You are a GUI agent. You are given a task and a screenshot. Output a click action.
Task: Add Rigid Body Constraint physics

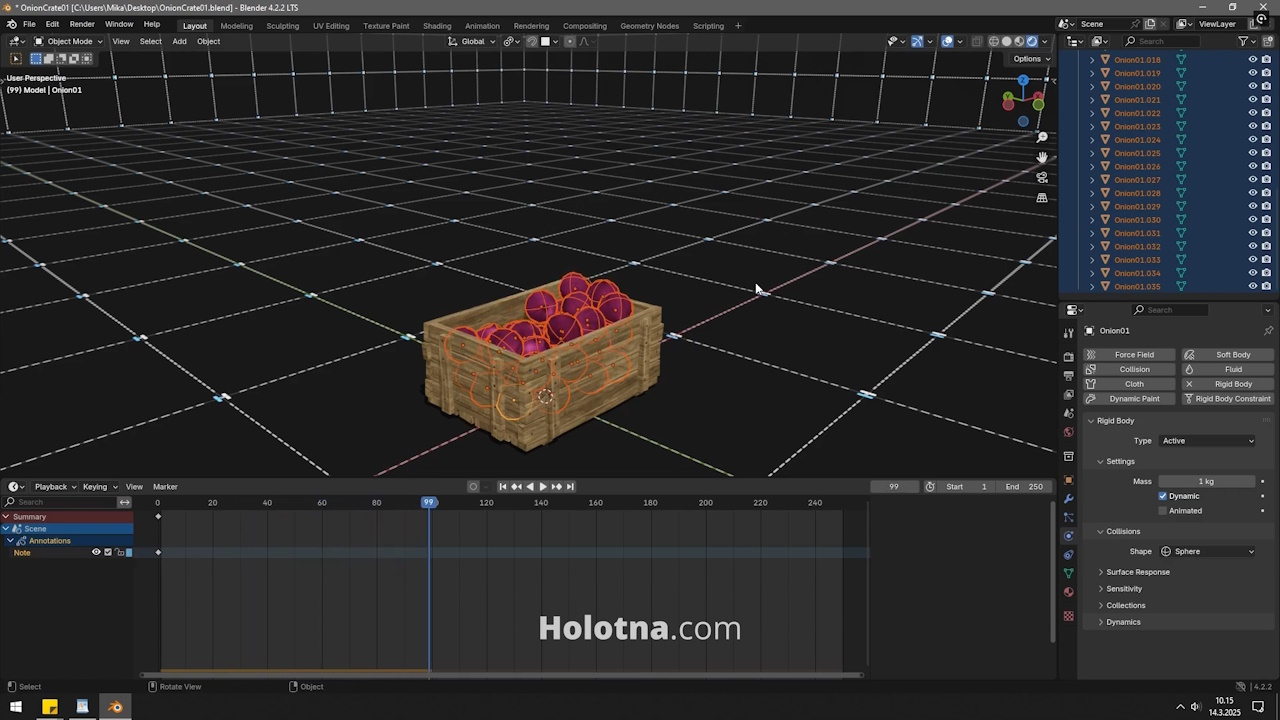[x=1227, y=399]
